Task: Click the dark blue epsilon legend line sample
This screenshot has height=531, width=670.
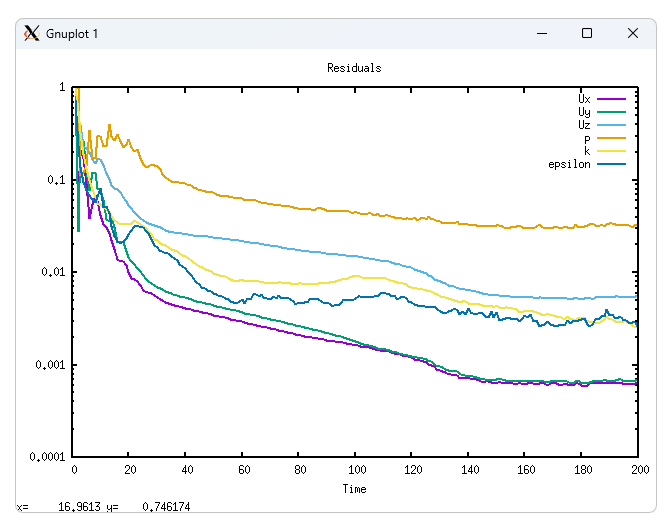Action: [x=611, y=164]
